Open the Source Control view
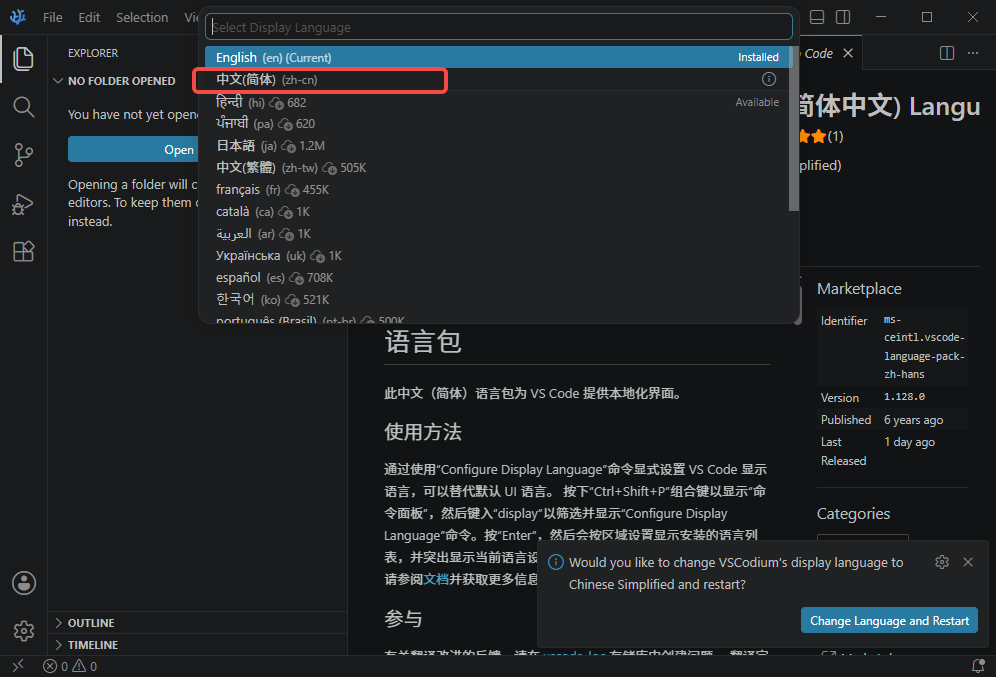 (24, 155)
